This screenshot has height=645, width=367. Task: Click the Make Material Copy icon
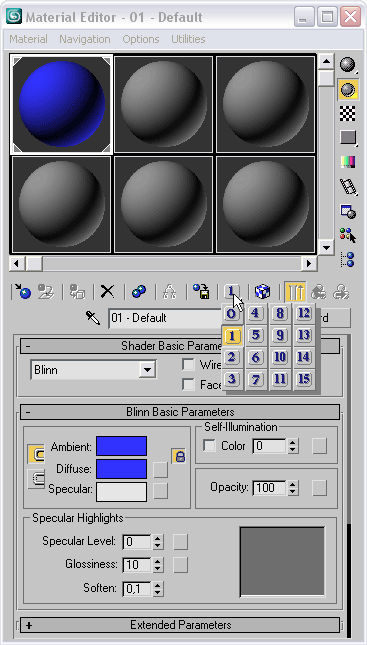139,292
